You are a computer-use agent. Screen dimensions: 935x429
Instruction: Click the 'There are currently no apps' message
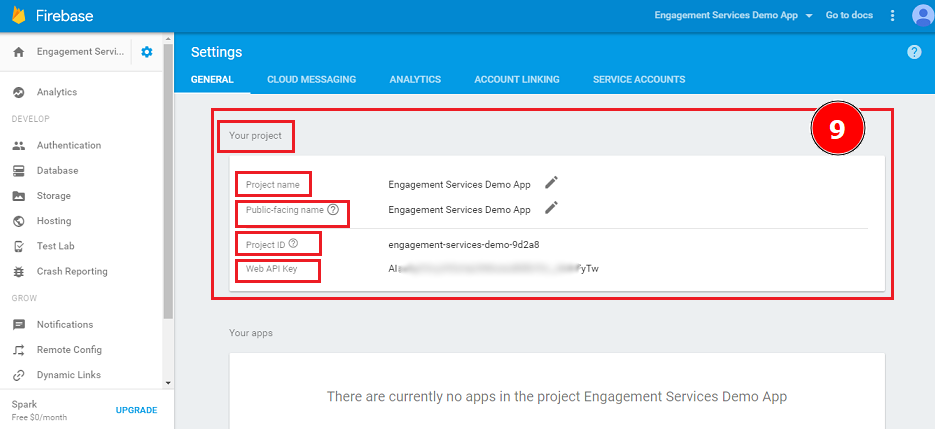click(557, 397)
